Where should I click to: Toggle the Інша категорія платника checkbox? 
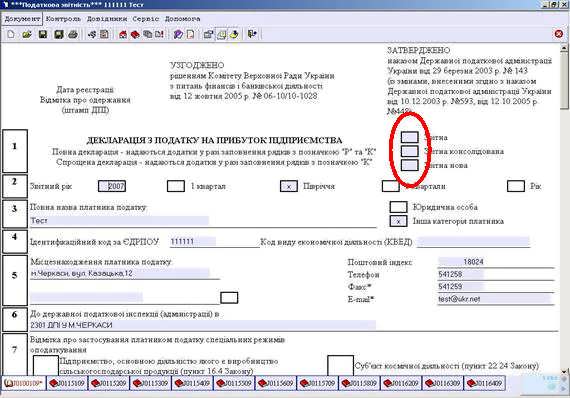[x=398, y=221]
